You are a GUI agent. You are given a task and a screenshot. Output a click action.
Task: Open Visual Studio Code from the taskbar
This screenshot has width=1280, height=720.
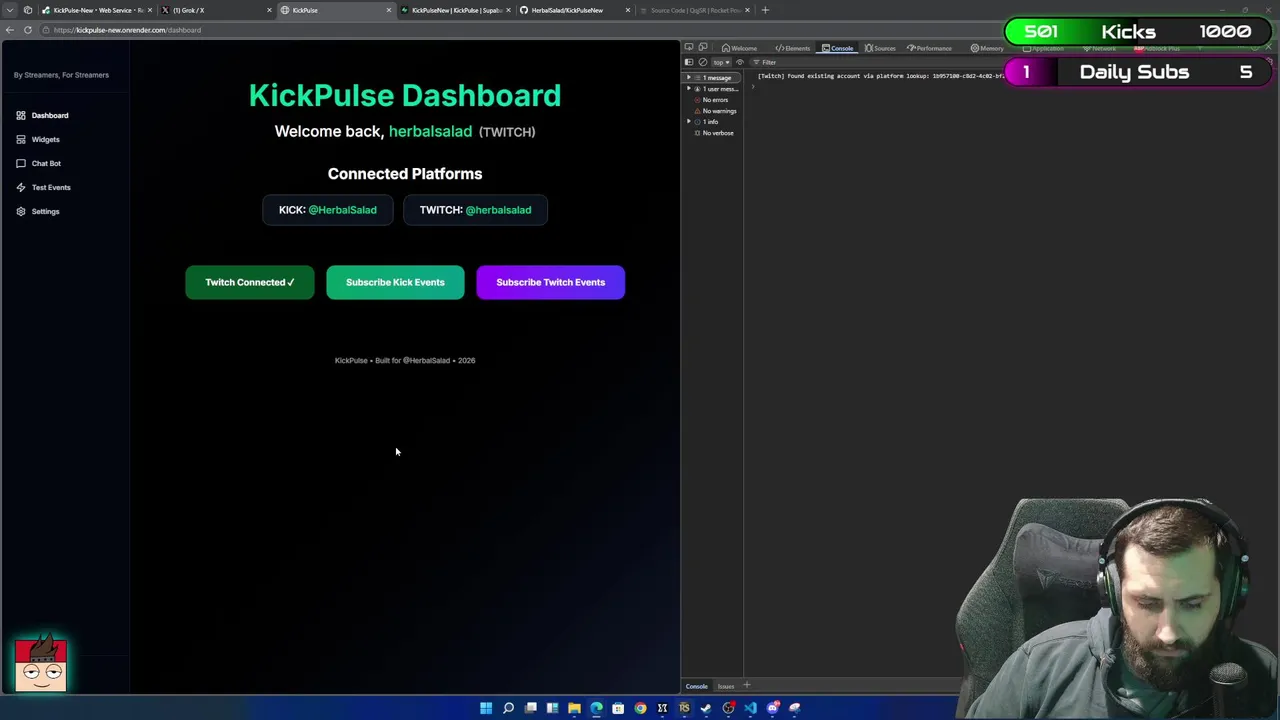750,708
